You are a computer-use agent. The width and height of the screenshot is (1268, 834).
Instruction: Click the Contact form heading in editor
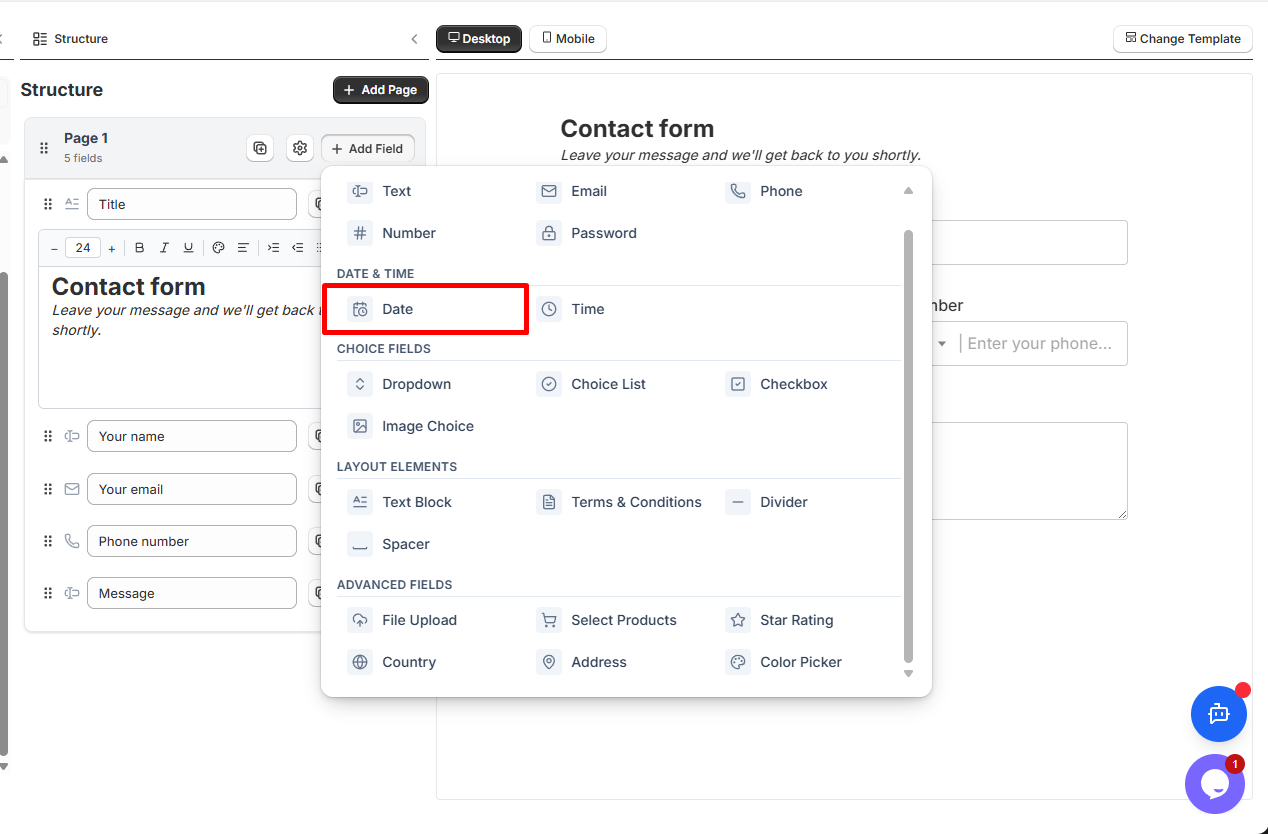[129, 287]
